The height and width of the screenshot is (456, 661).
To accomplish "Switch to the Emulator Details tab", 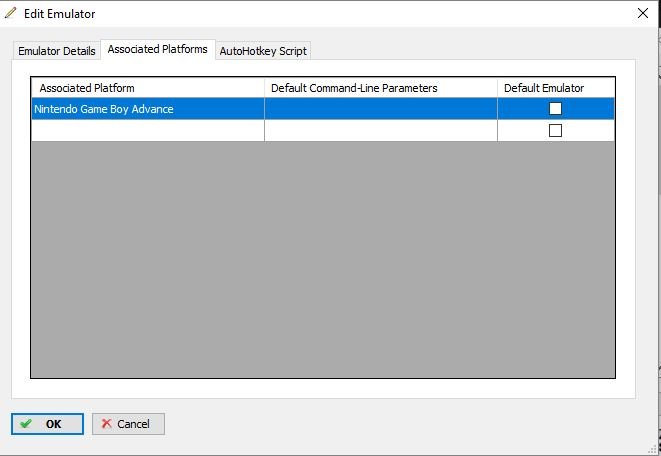I will point(57,51).
